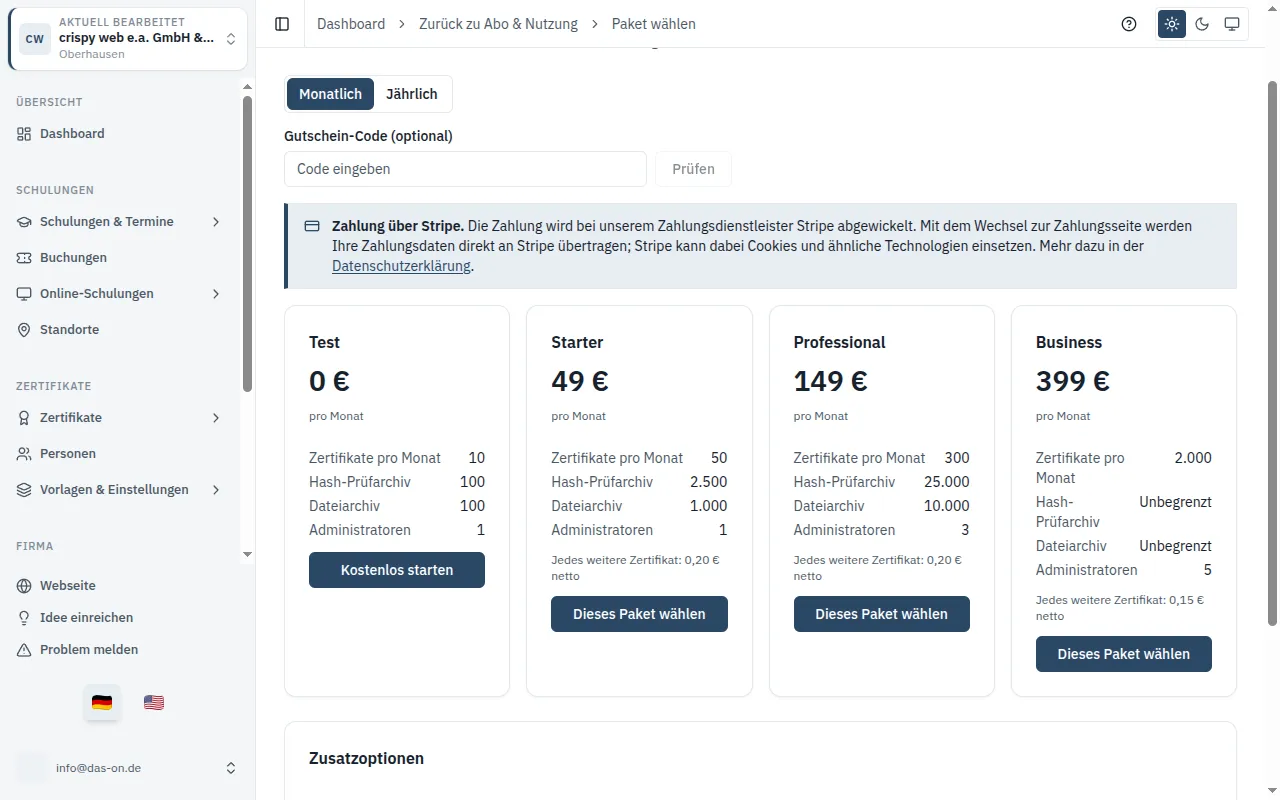Viewport: 1280px width, 800px height.
Task: Focus the Gutschein-Code input field
Action: click(x=465, y=169)
